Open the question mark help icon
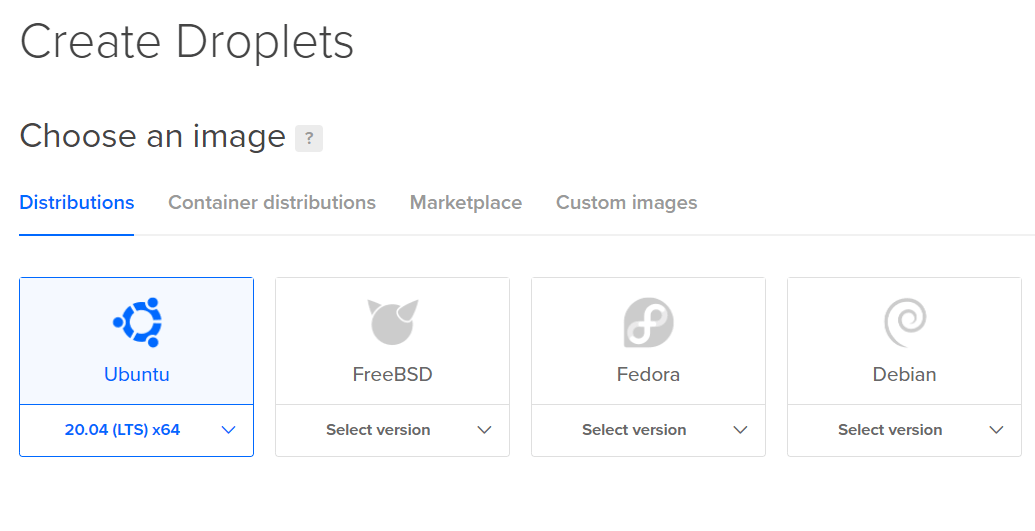The height and width of the screenshot is (531, 1035). click(x=309, y=138)
